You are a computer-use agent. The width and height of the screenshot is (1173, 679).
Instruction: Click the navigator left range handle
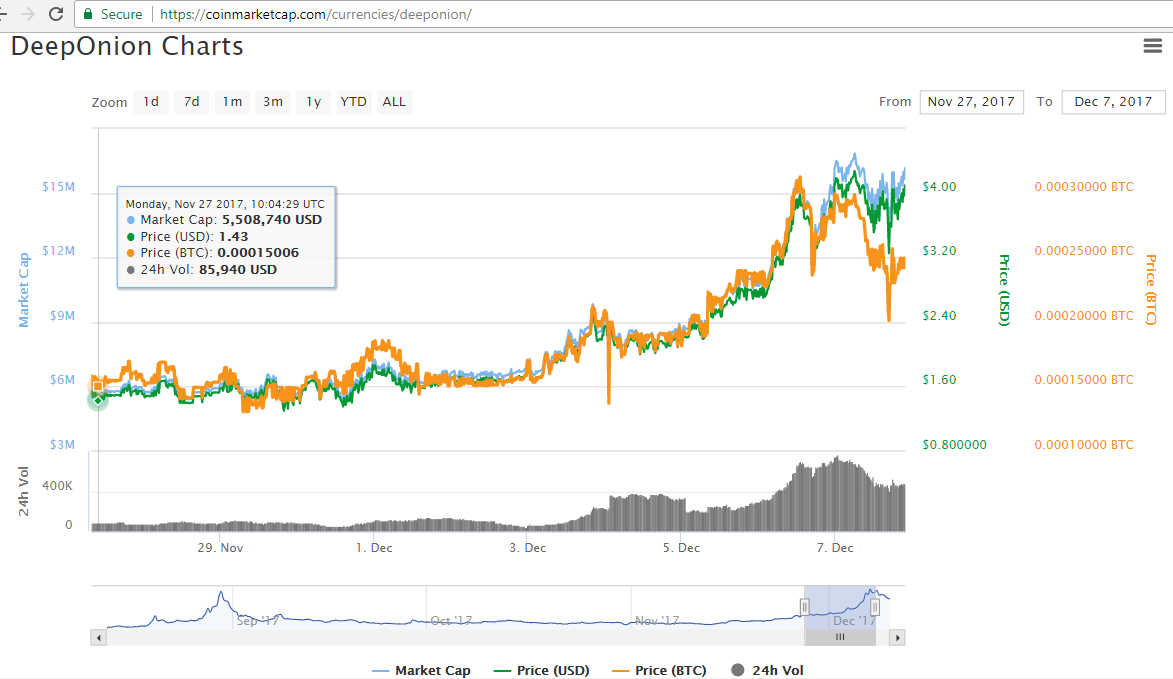pos(805,607)
